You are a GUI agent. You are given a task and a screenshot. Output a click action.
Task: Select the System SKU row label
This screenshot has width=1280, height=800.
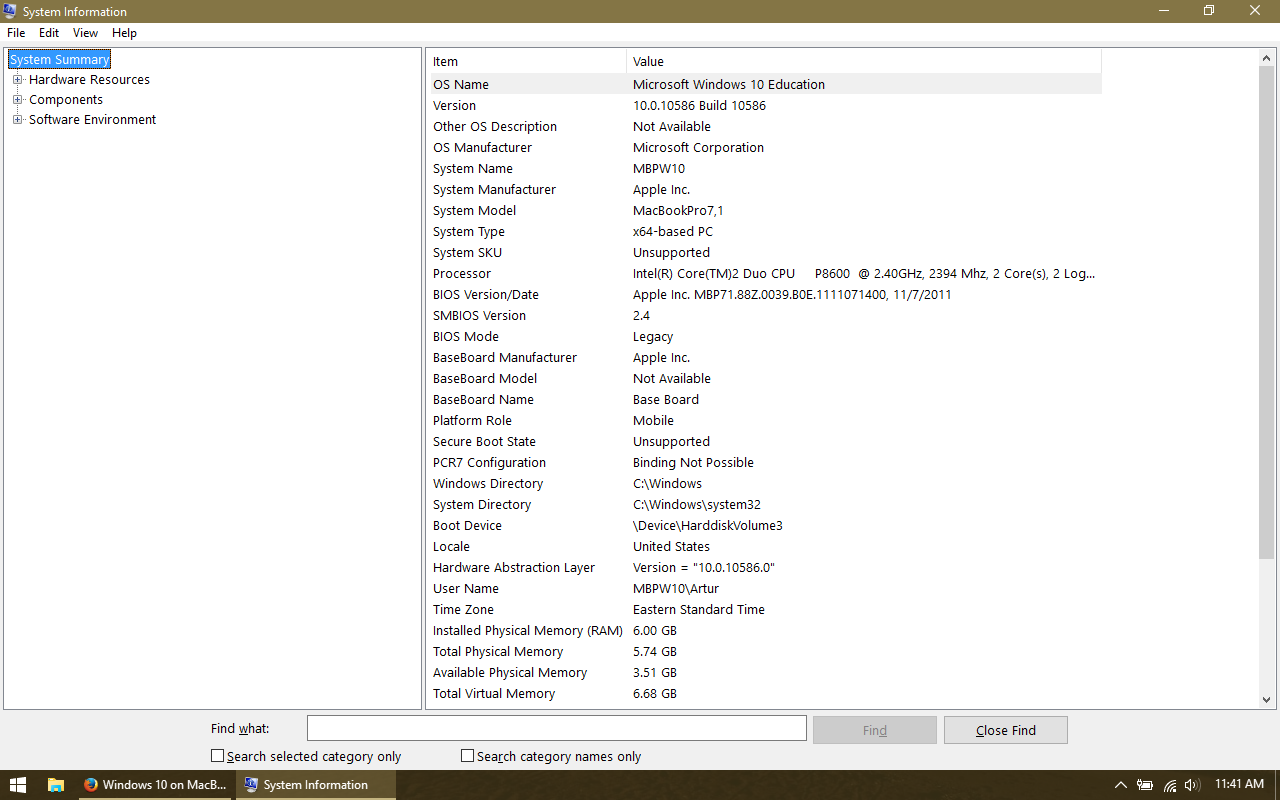467,253
